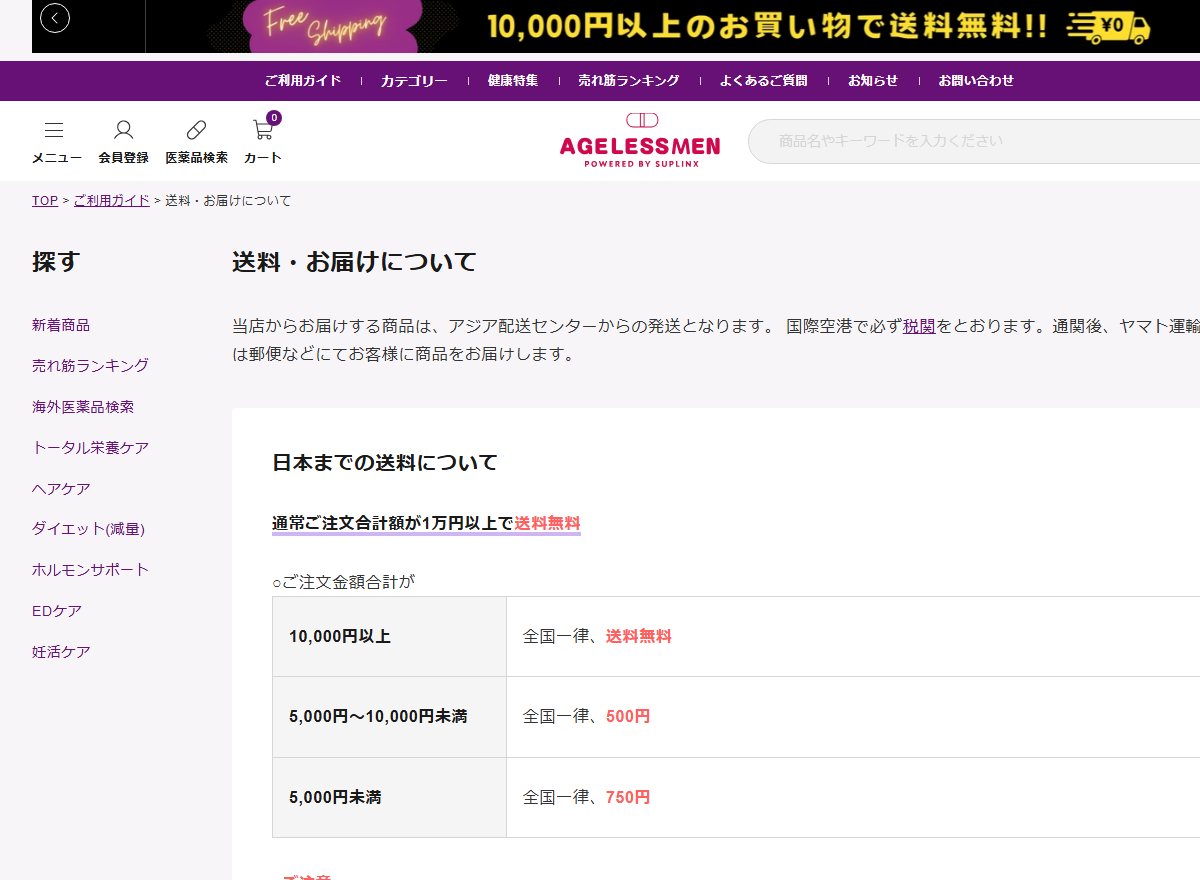1200x880 pixels.
Task: Open お問い合わせ menu item
Action: [976, 81]
